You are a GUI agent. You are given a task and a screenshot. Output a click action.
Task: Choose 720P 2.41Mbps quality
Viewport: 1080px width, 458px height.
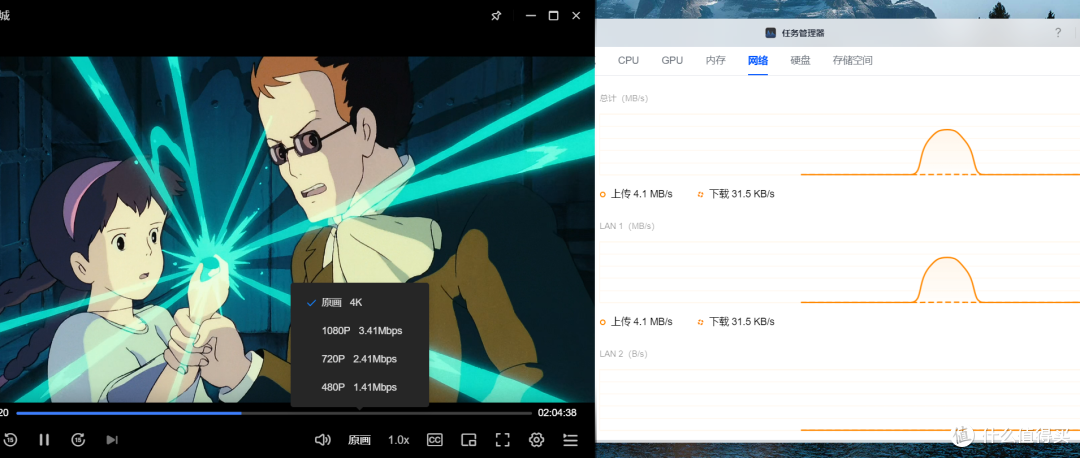click(360, 359)
